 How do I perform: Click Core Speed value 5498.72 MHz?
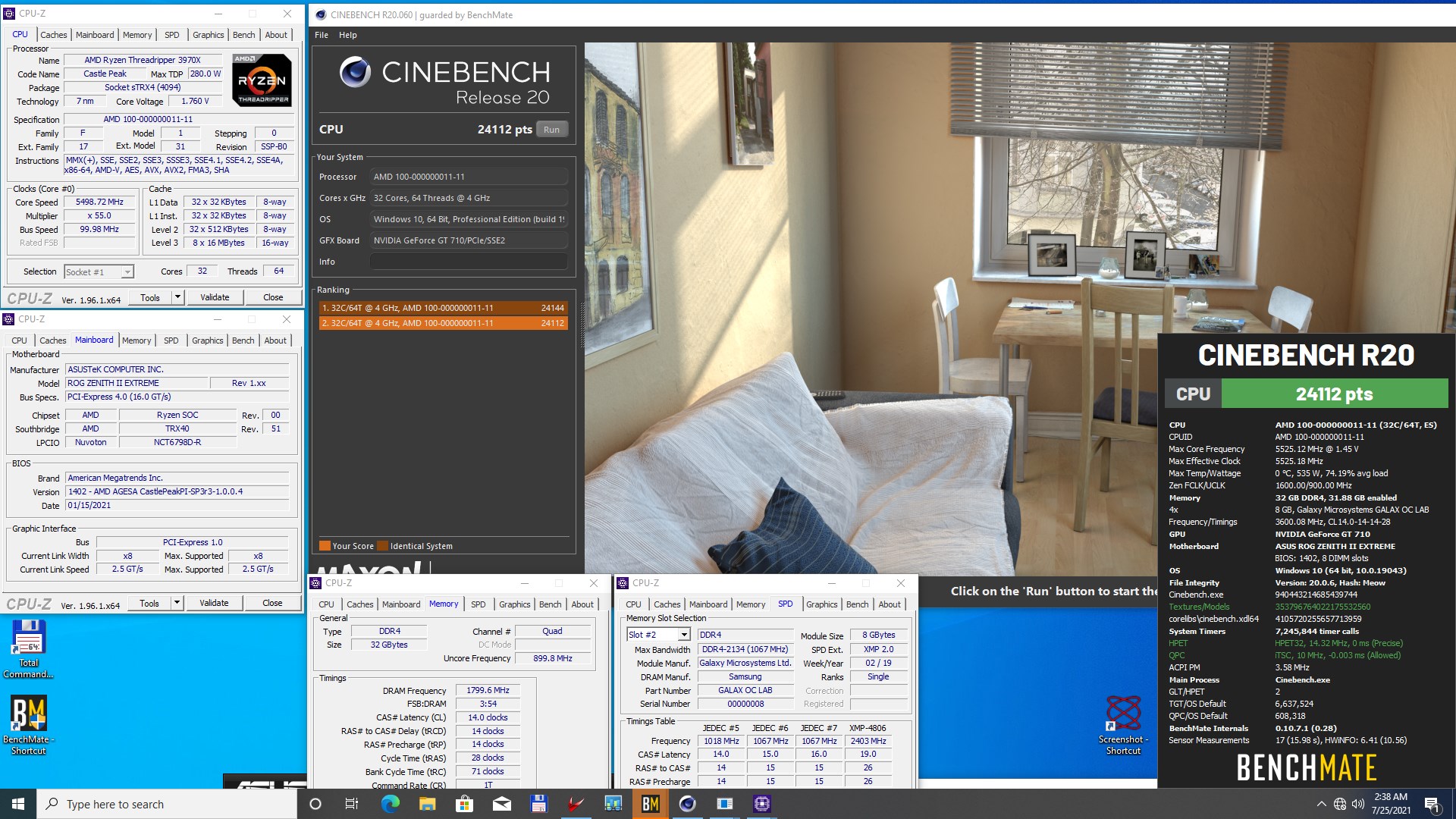click(x=99, y=202)
